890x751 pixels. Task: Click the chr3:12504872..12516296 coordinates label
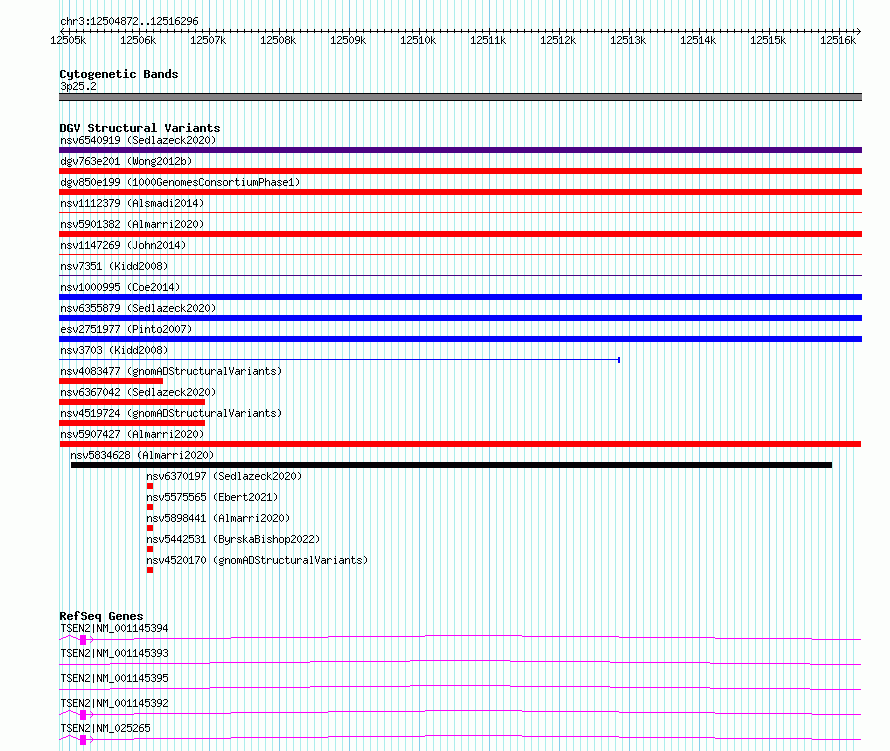tap(129, 21)
